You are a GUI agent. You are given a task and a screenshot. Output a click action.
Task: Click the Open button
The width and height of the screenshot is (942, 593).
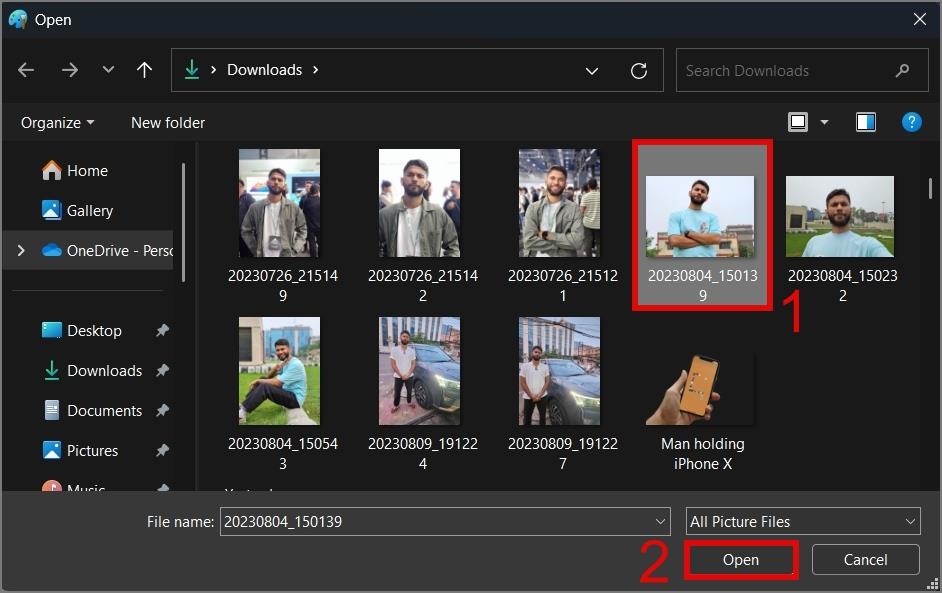coord(741,560)
